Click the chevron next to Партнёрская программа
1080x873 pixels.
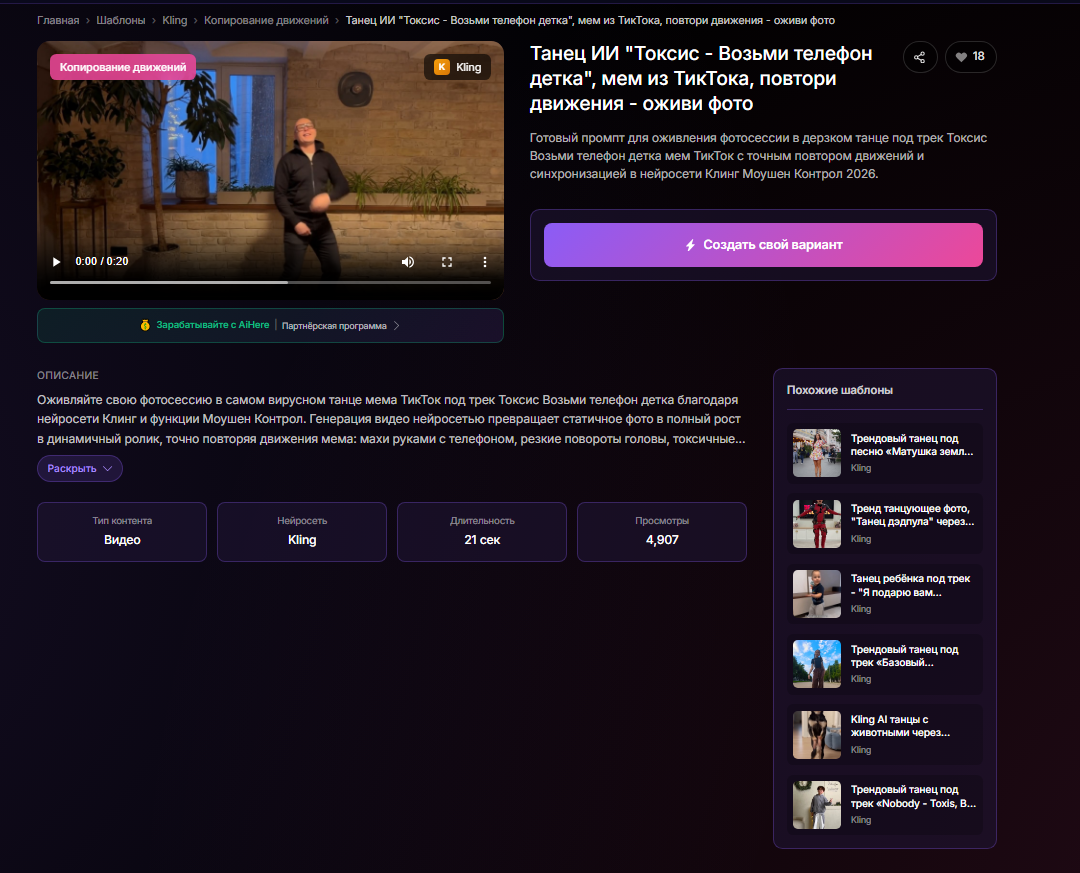397,326
